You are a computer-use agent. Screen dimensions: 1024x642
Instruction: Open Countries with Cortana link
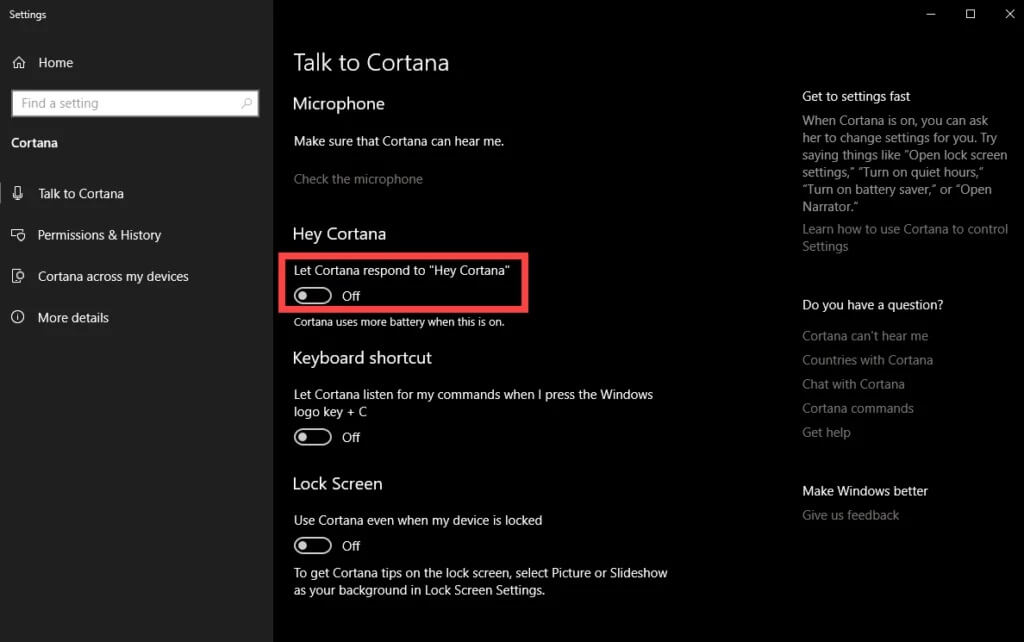[x=867, y=360]
